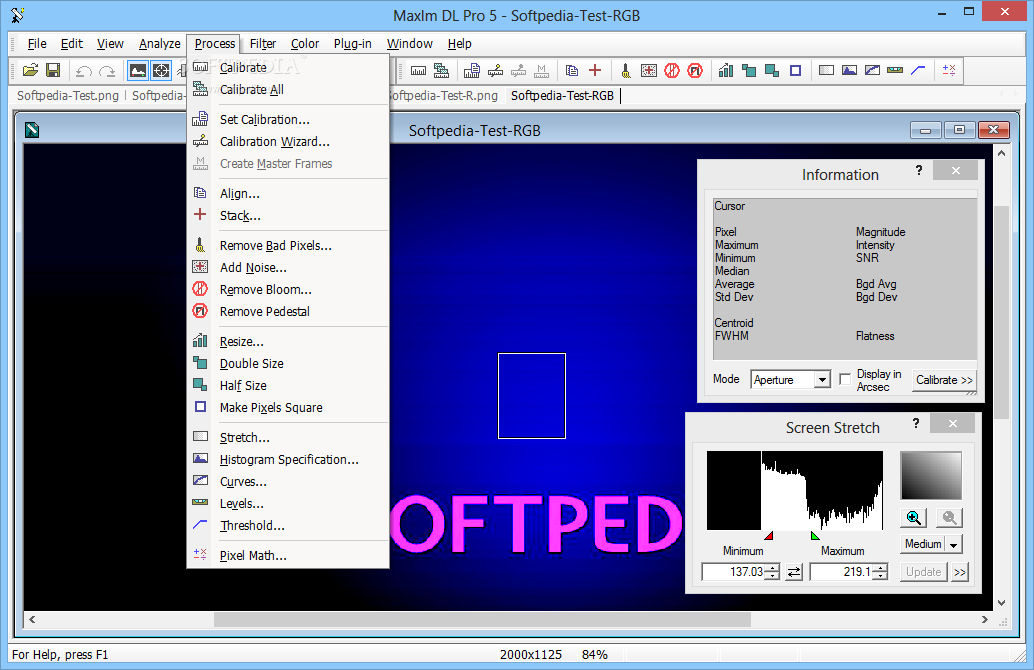Click the Maximum value field showing 219.1
The height and width of the screenshot is (670, 1034).
[841, 572]
